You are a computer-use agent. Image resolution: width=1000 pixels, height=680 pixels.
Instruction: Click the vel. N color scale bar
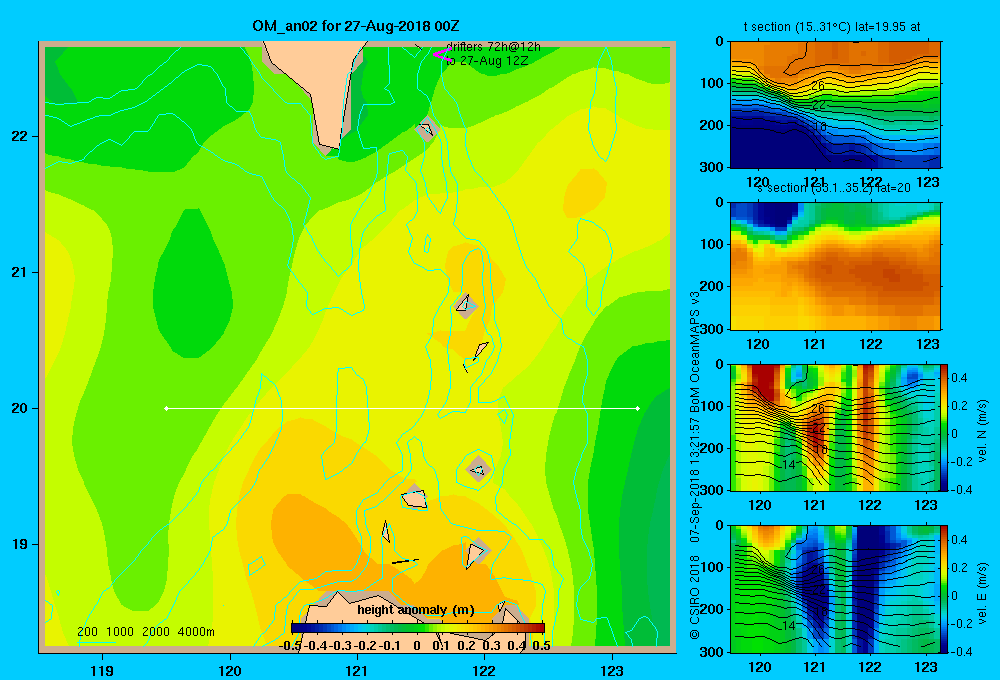pos(945,427)
